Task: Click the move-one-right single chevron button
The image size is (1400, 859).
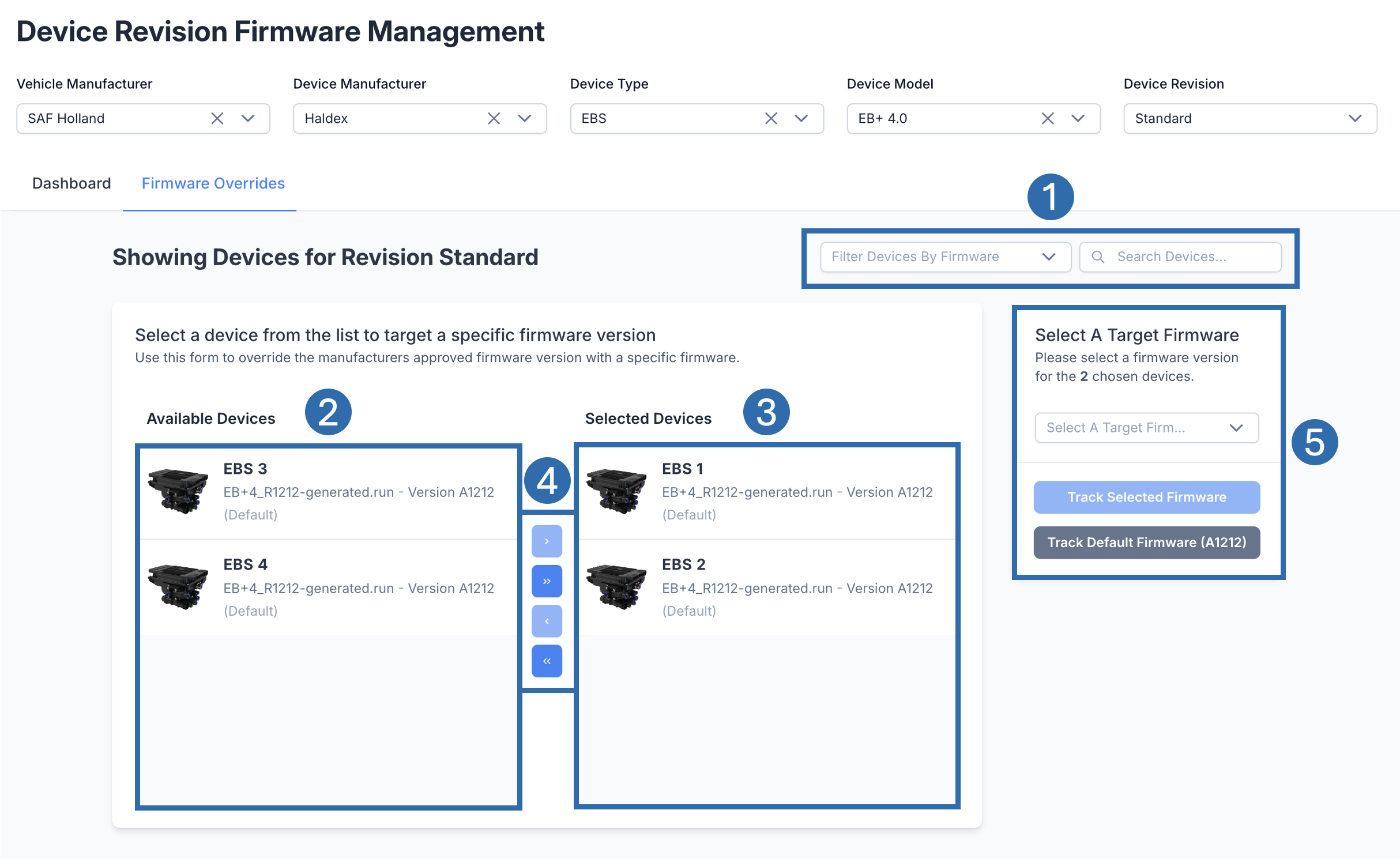Action: pos(546,541)
